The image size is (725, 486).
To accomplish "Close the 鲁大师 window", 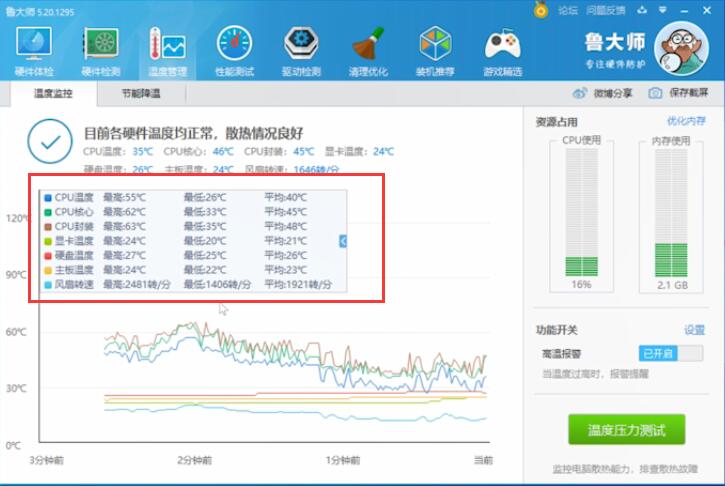I will tap(707, 10).
